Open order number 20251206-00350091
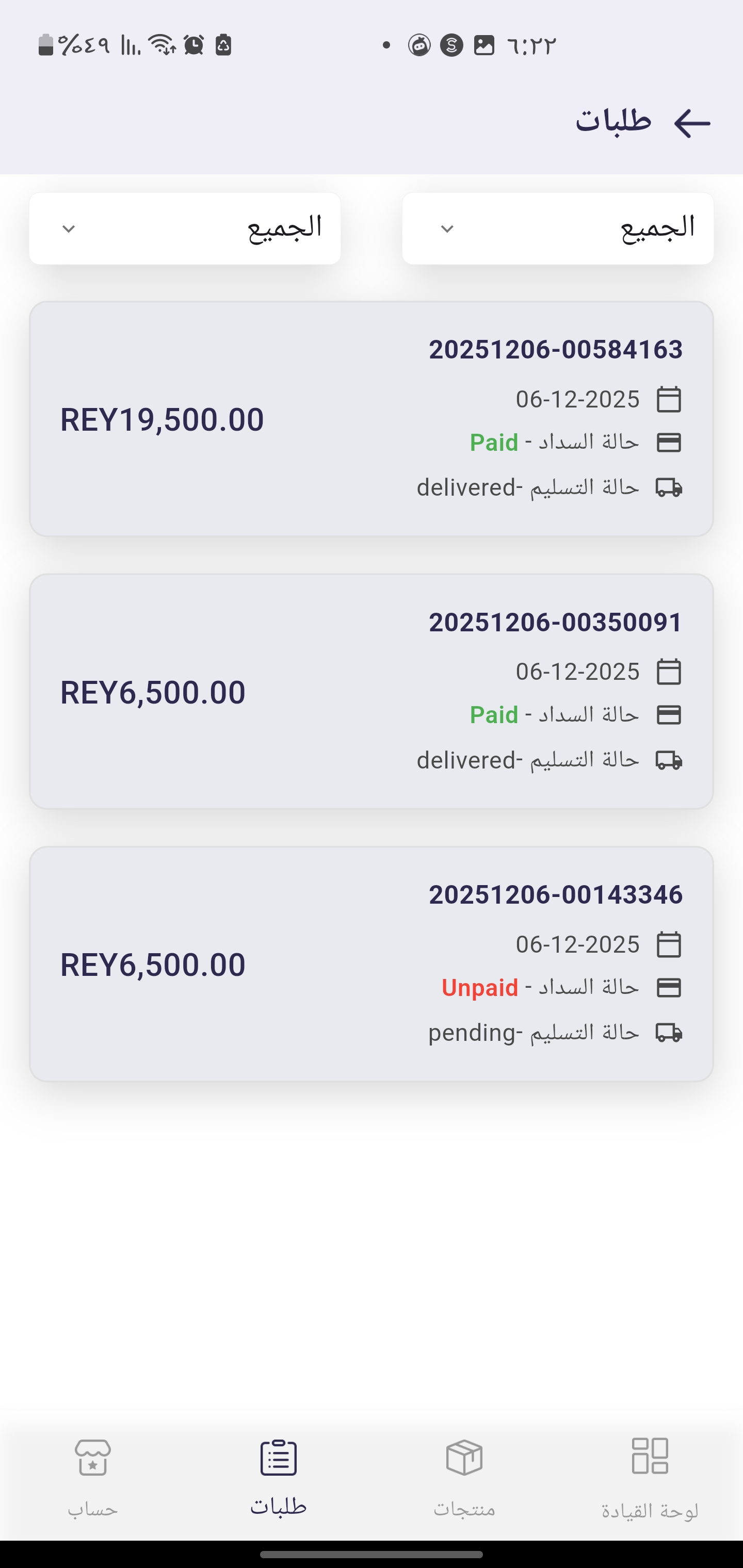Image resolution: width=743 pixels, height=1568 pixels. pos(555,622)
